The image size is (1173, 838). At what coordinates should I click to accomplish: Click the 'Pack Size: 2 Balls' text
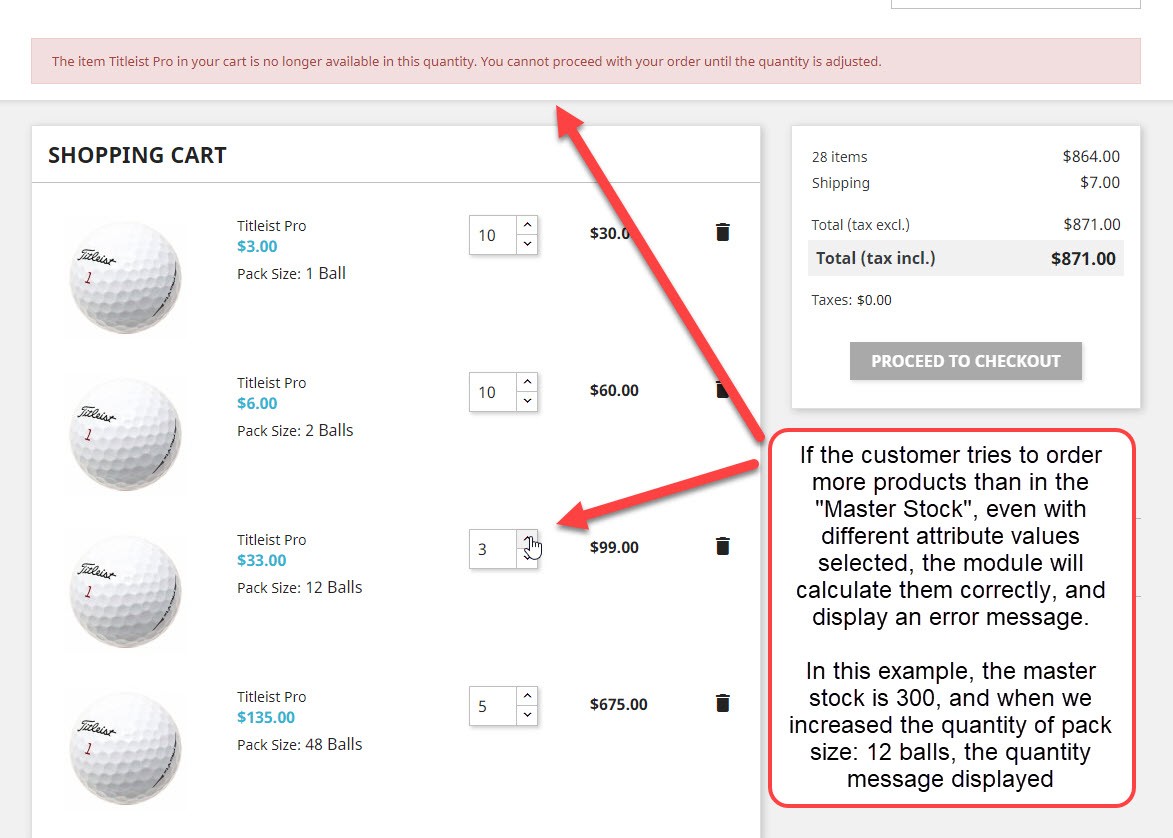(x=295, y=431)
